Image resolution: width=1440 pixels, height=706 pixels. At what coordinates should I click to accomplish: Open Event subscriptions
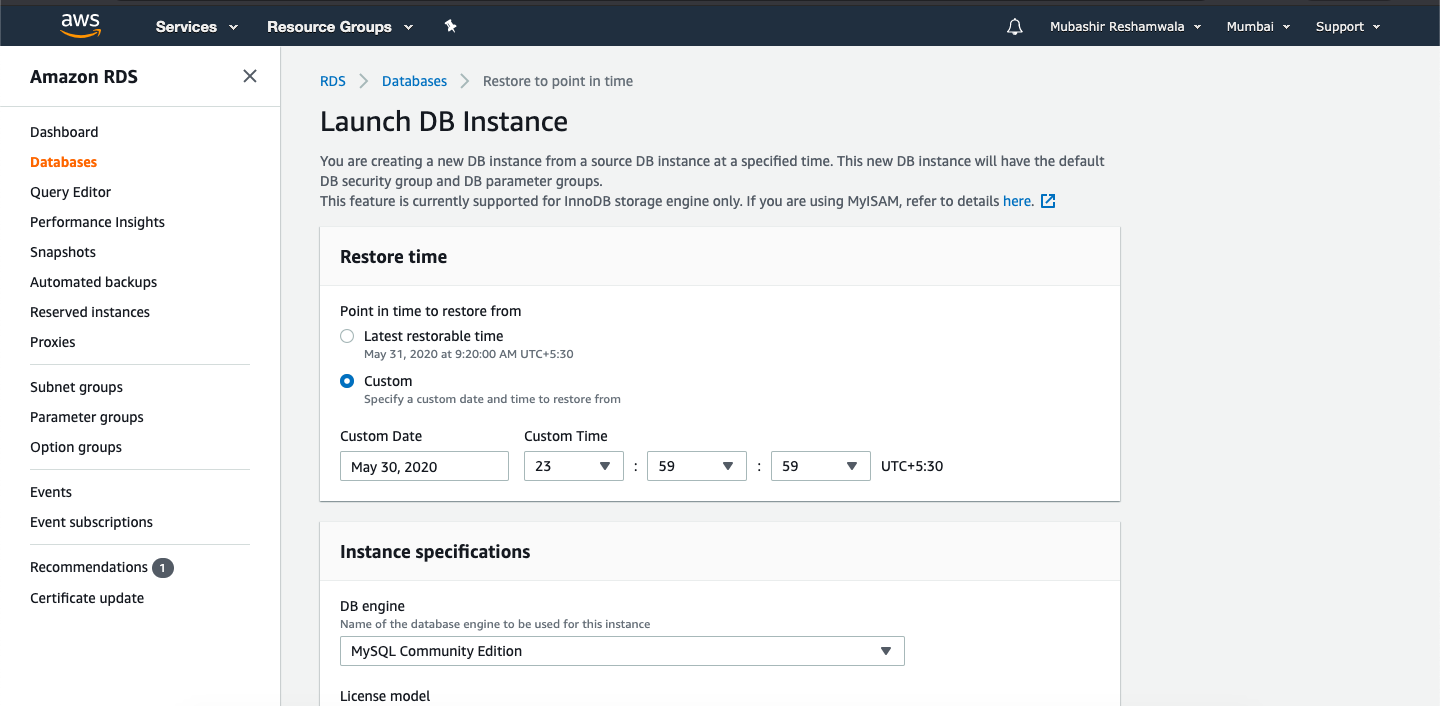pyautogui.click(x=91, y=522)
